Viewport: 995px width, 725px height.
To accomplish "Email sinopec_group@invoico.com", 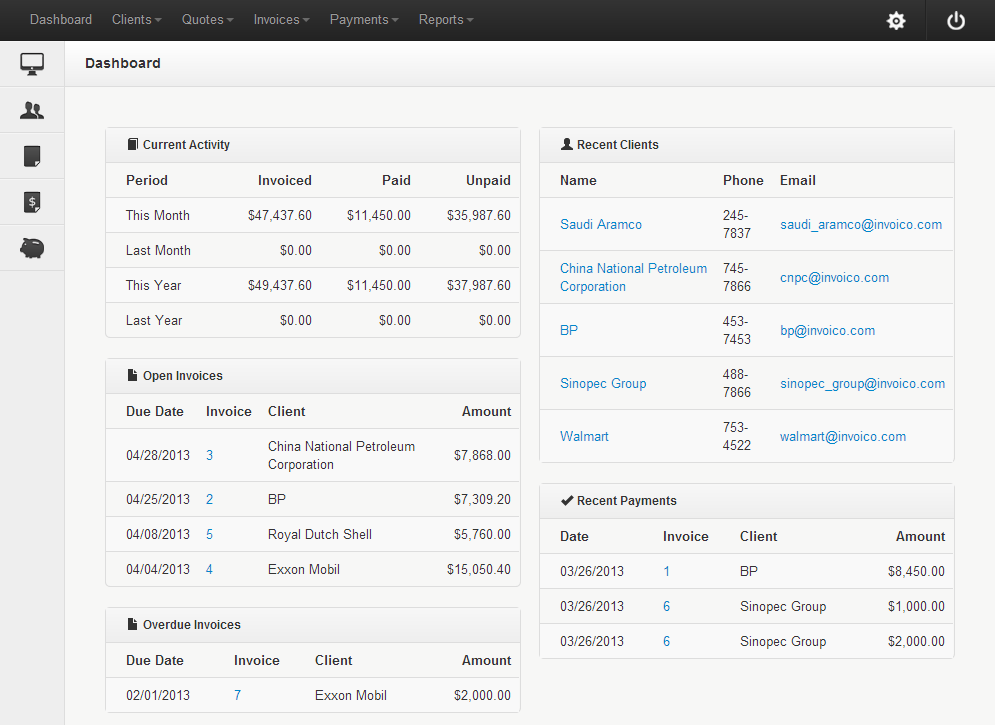I will click(862, 384).
